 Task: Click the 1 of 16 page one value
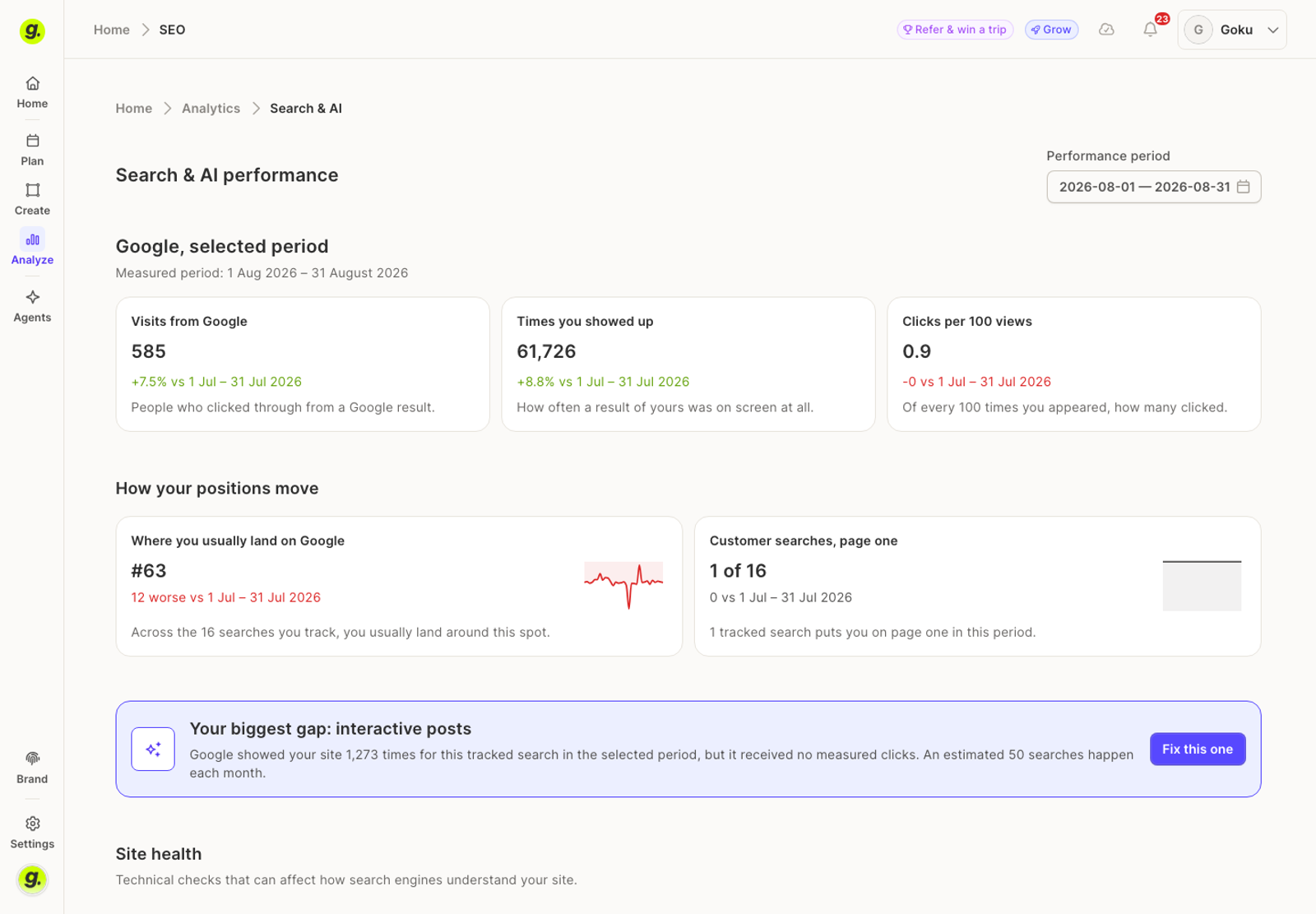[738, 571]
